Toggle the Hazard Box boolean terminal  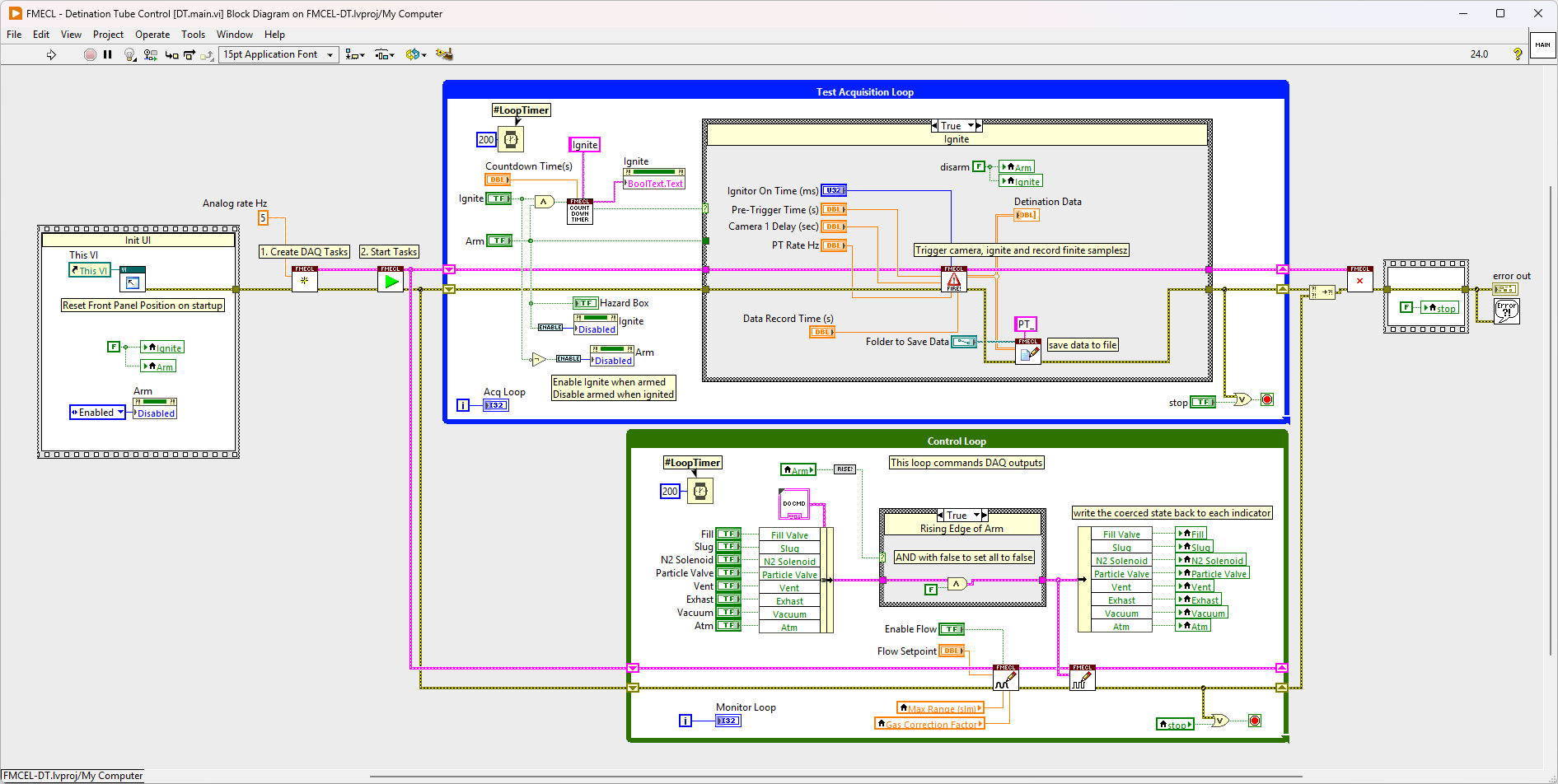[x=585, y=303]
